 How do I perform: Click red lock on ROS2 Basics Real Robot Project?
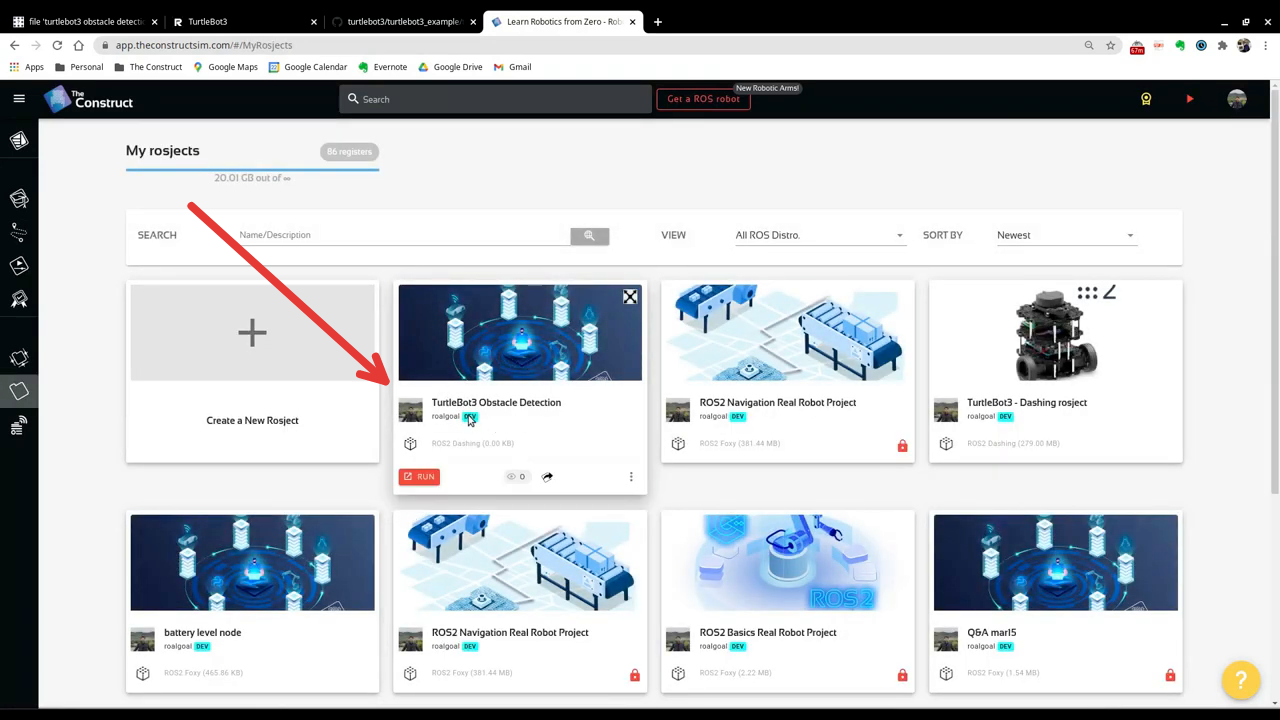coord(902,675)
